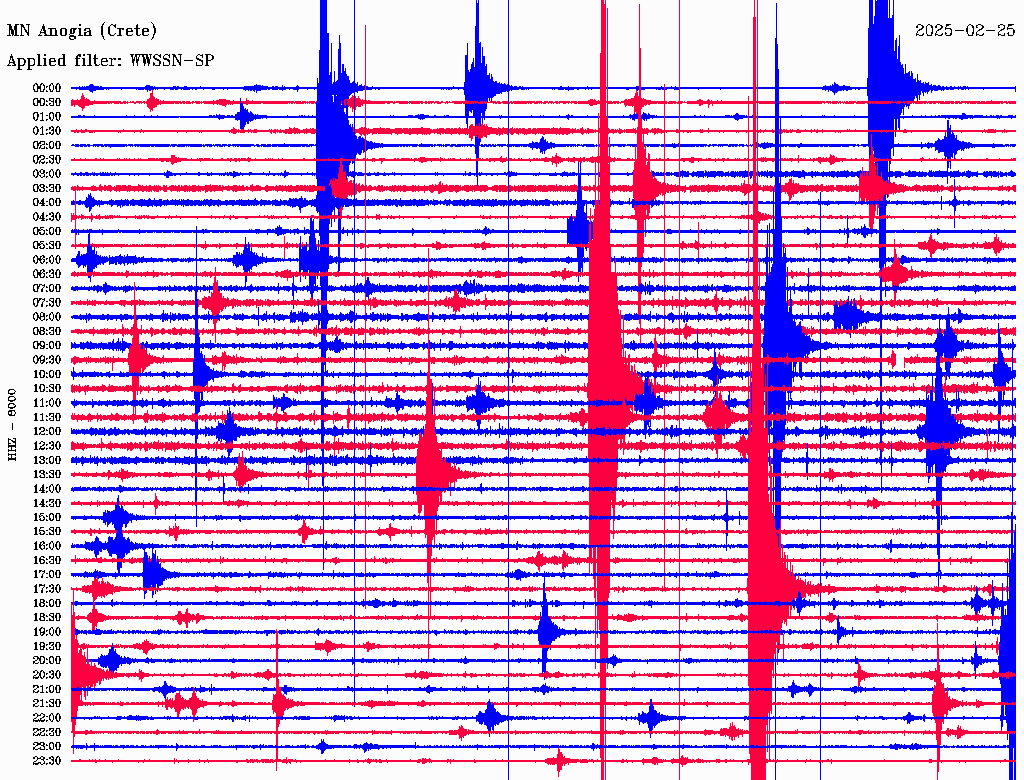
Task: Select the 22:00 time label
Action: pos(46,718)
